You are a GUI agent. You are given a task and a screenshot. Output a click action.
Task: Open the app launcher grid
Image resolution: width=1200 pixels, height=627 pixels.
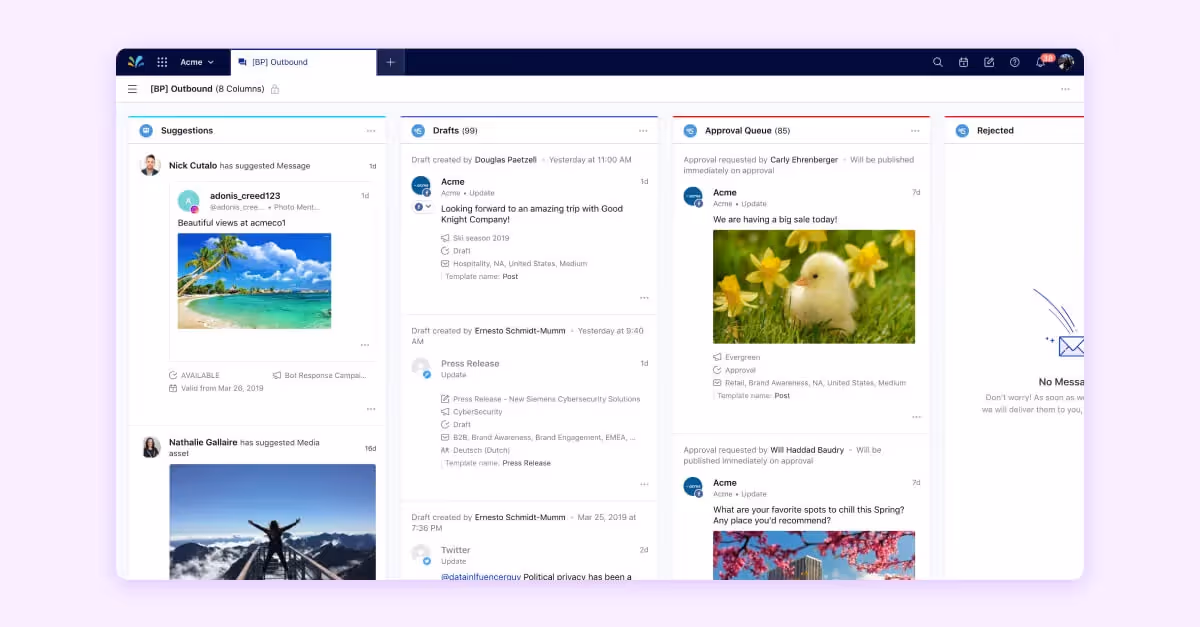click(x=162, y=62)
